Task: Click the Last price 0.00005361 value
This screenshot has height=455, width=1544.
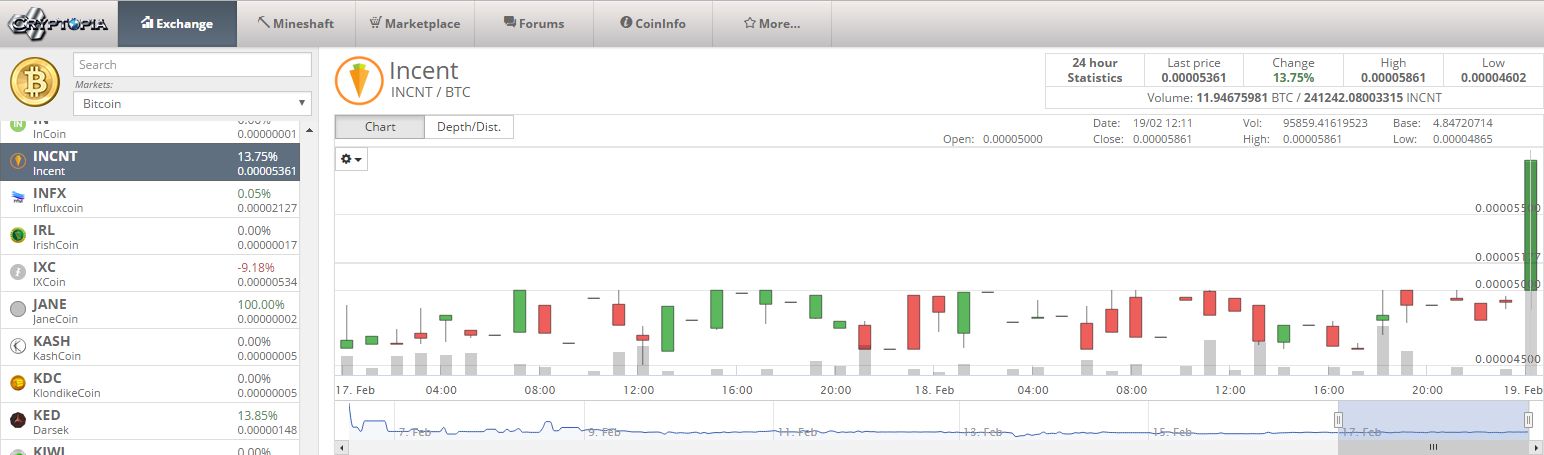Action: tap(1193, 77)
